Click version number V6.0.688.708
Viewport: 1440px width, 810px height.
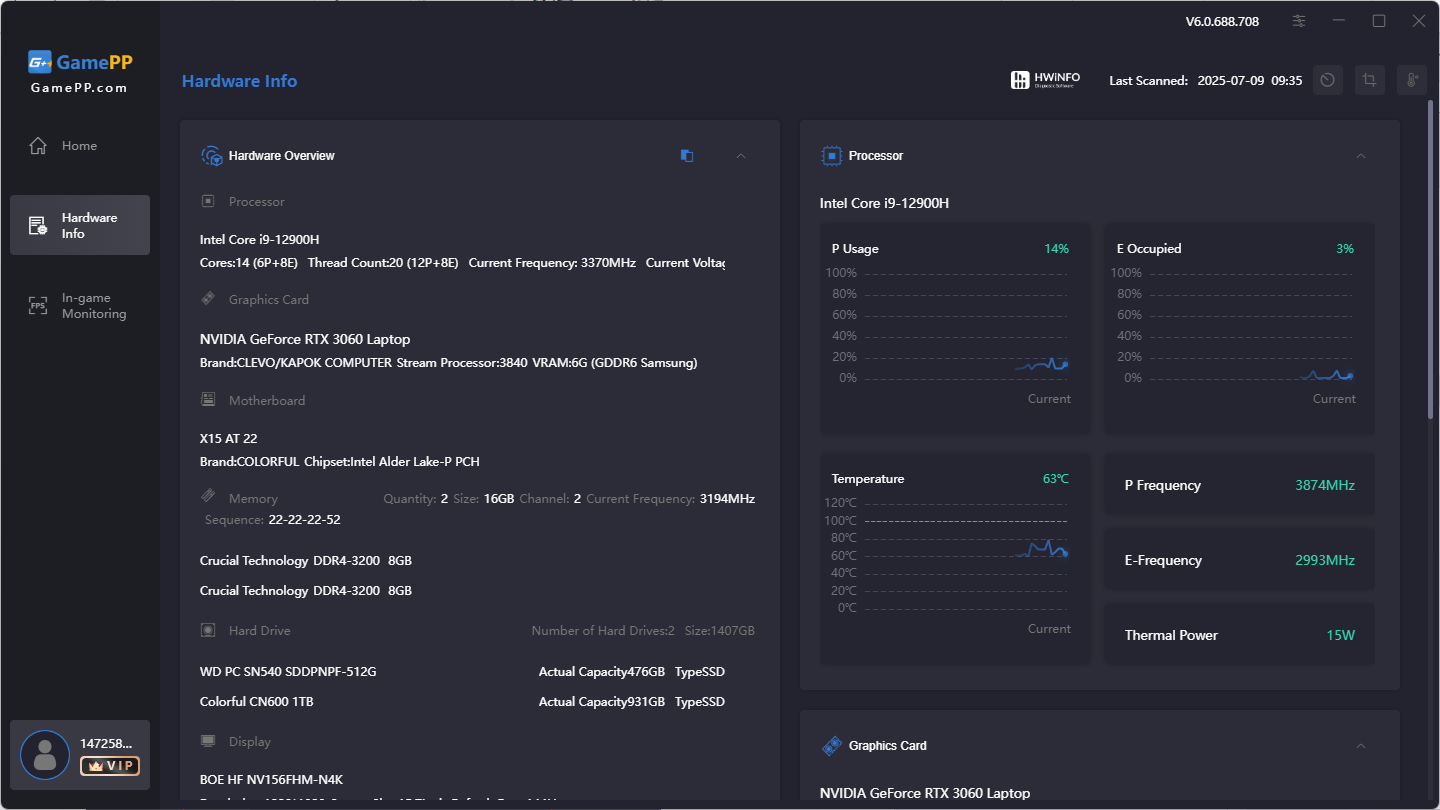click(1222, 21)
